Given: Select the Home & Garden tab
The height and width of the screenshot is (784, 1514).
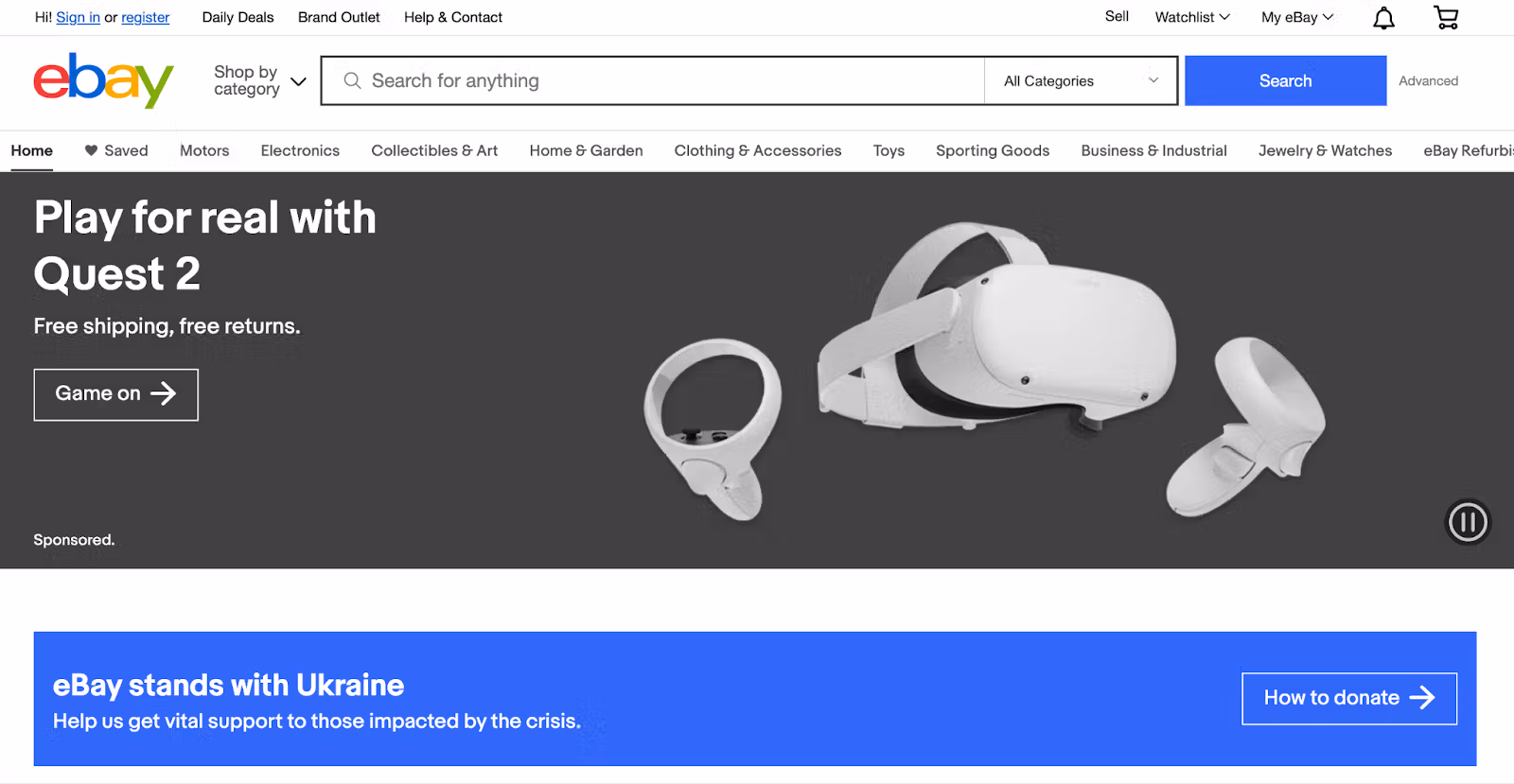Looking at the screenshot, I should point(586,150).
